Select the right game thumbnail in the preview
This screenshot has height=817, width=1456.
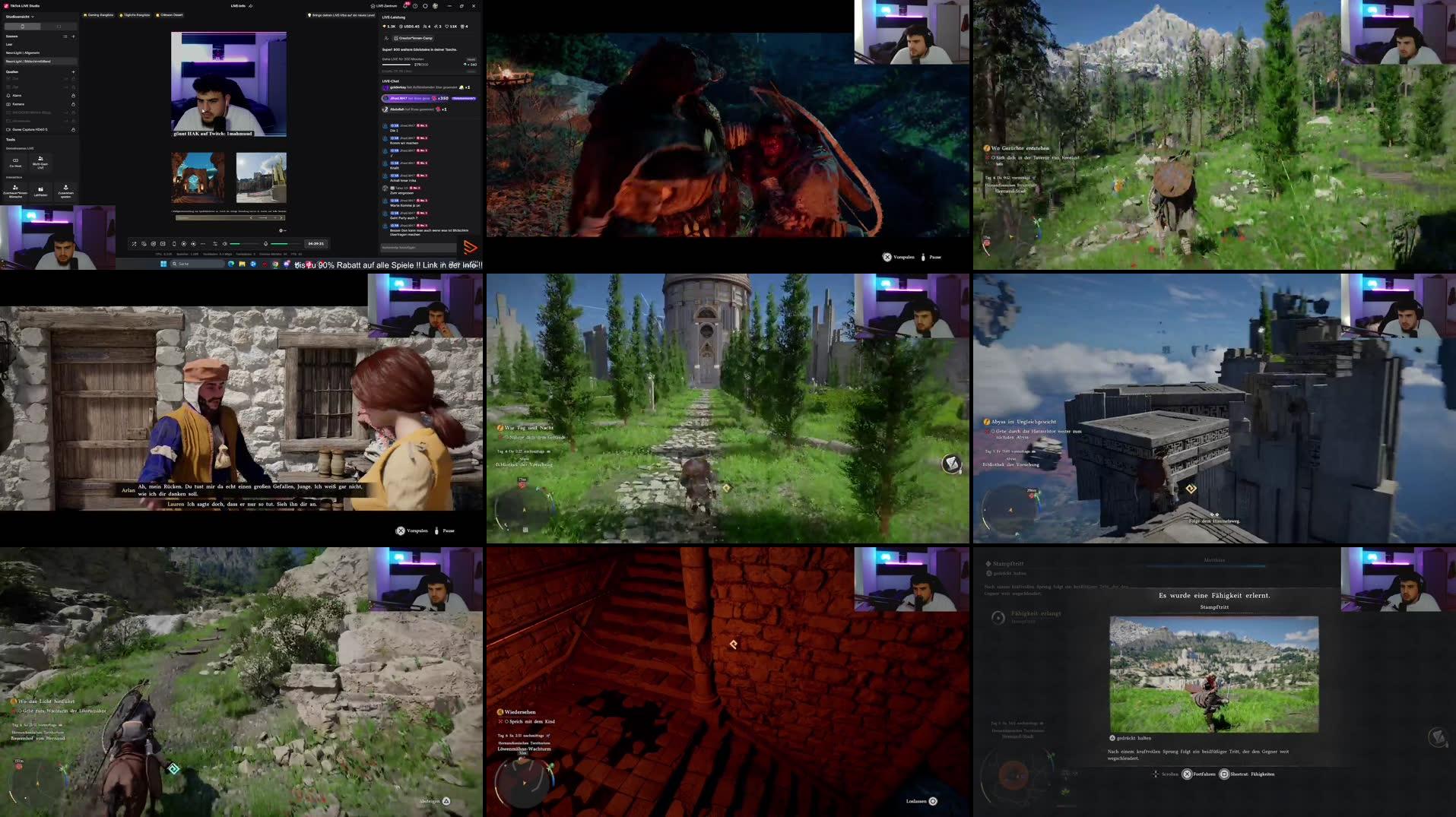(x=261, y=177)
